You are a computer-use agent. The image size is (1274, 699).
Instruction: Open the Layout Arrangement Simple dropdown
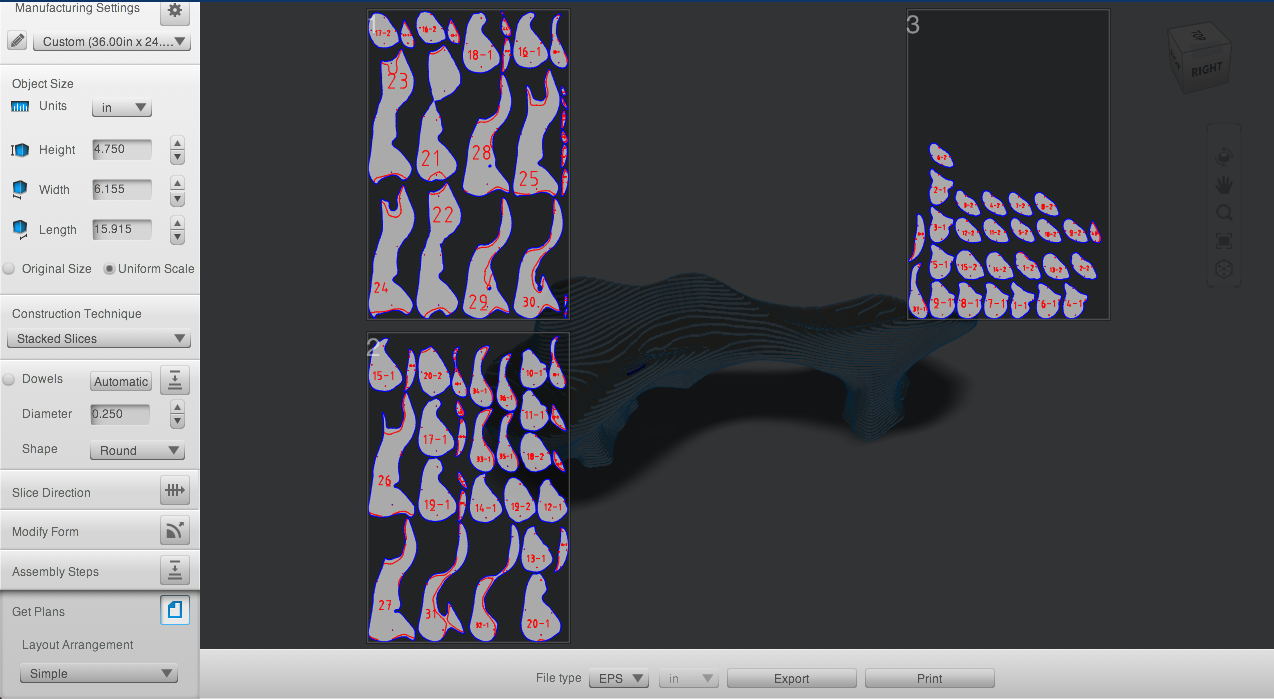[x=99, y=674]
